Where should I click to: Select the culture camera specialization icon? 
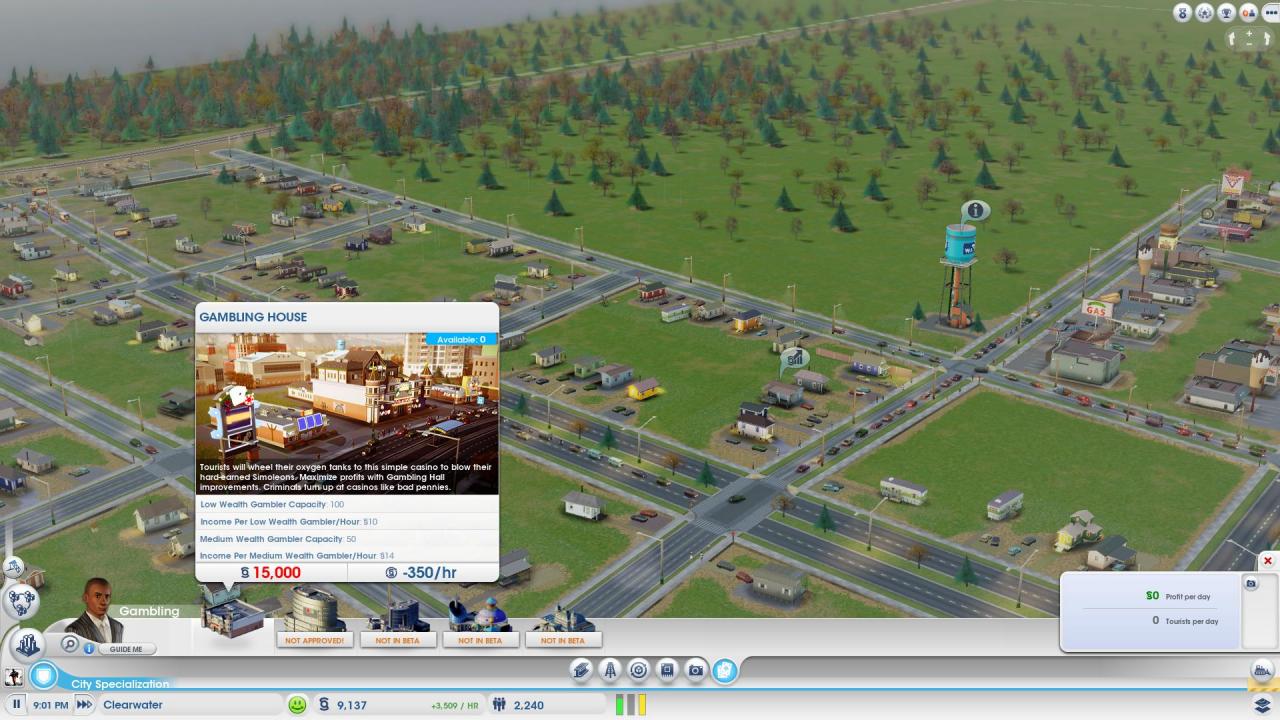(x=697, y=670)
